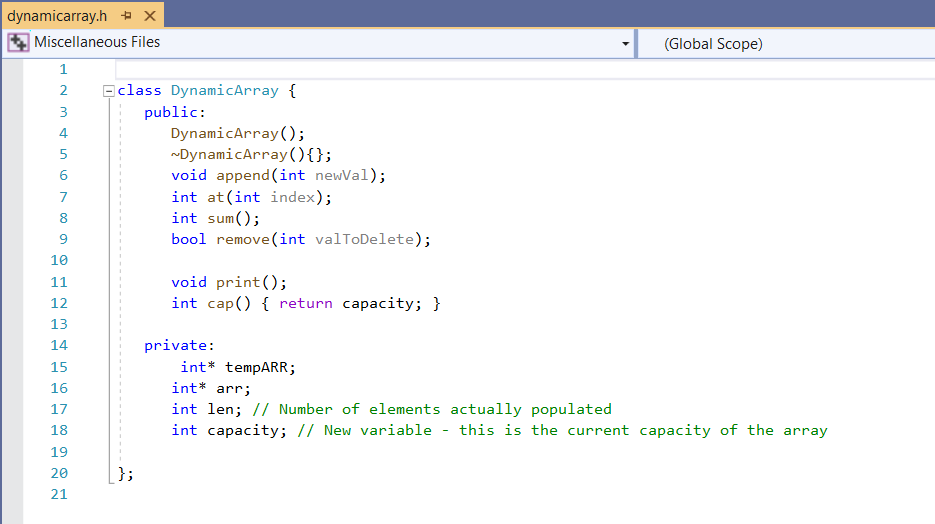
Task: Click 'DynamicArray();' constructor declaration
Action: pyautogui.click(x=238, y=133)
